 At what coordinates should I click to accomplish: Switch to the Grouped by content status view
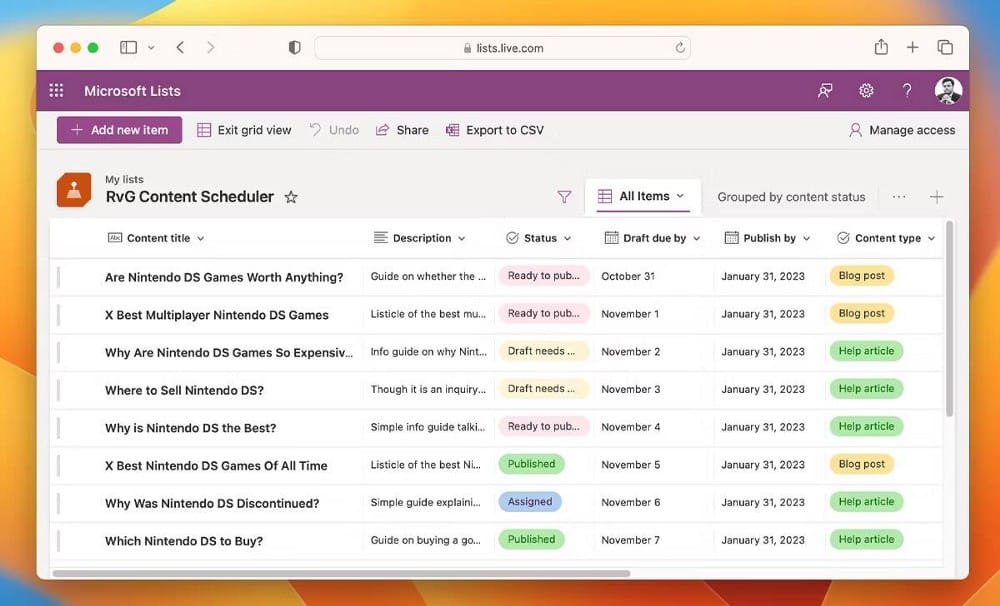click(x=791, y=197)
